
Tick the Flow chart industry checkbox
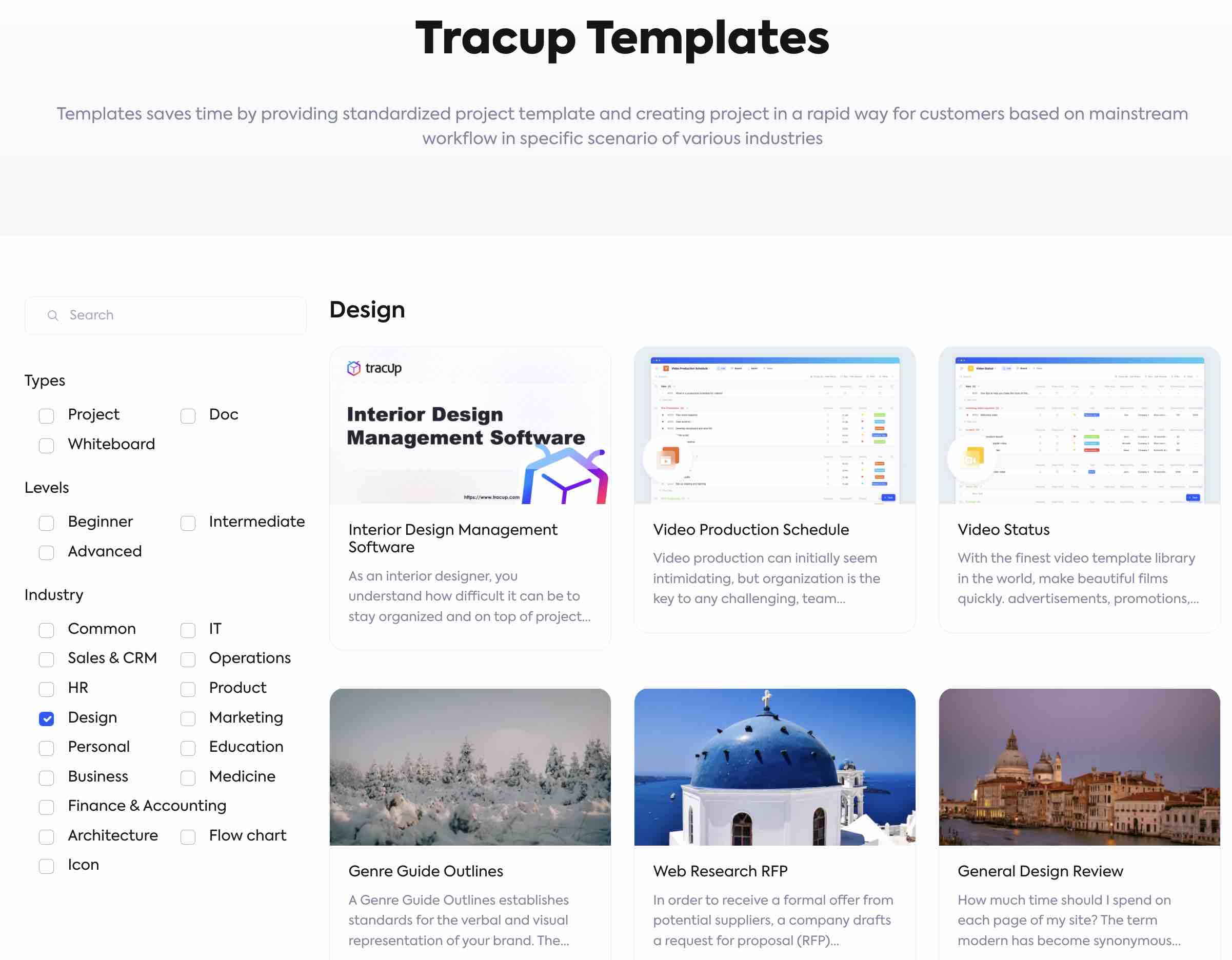(188, 836)
